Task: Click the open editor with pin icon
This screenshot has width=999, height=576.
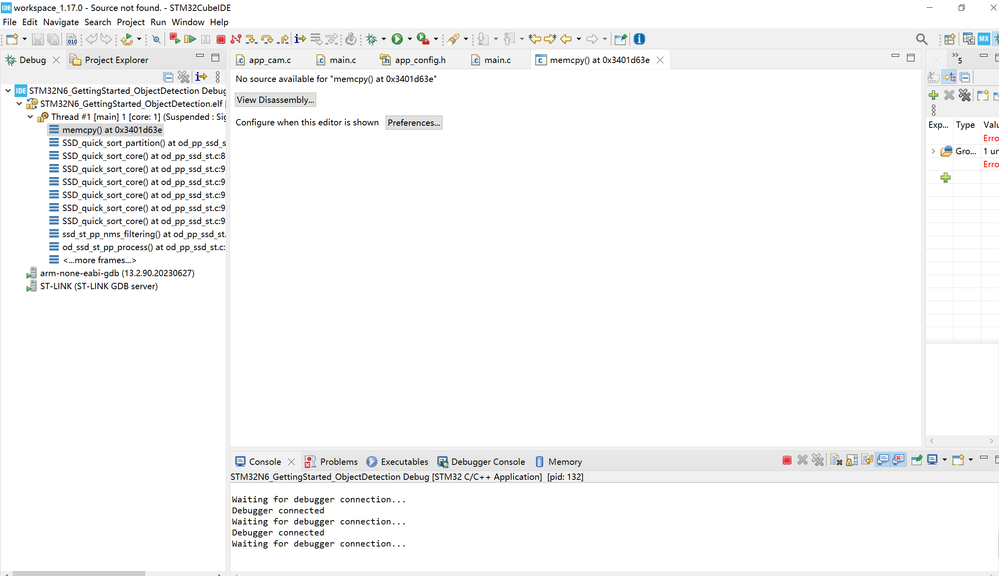Action: [x=621, y=39]
